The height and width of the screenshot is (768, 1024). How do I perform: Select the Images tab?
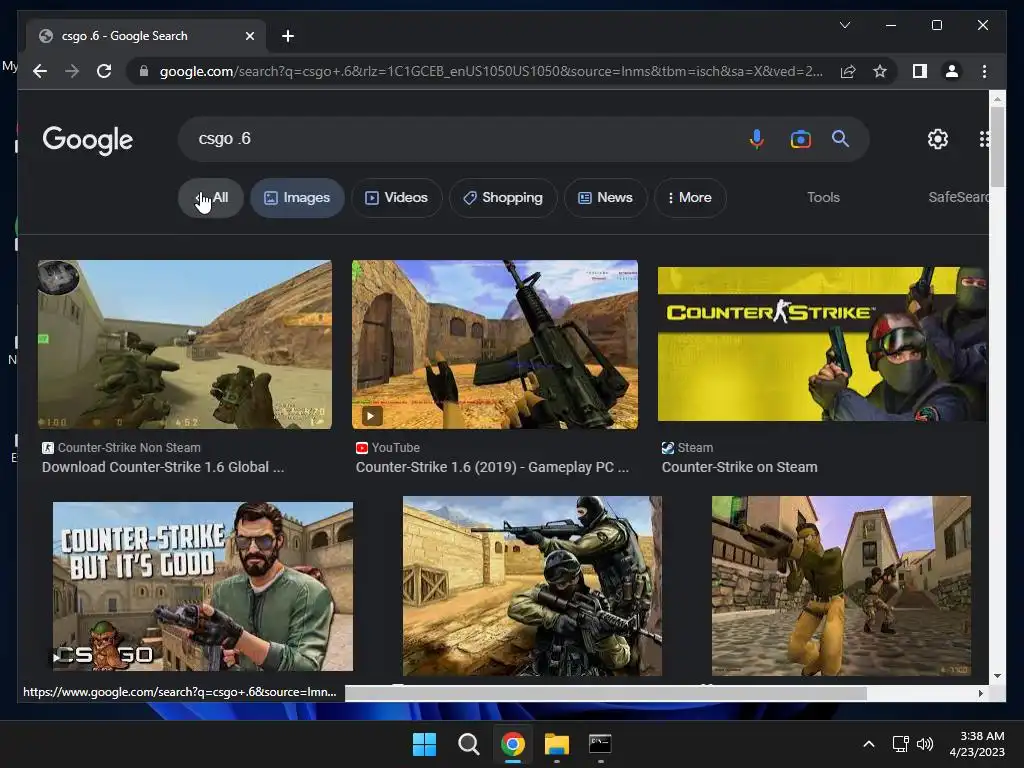pos(297,197)
